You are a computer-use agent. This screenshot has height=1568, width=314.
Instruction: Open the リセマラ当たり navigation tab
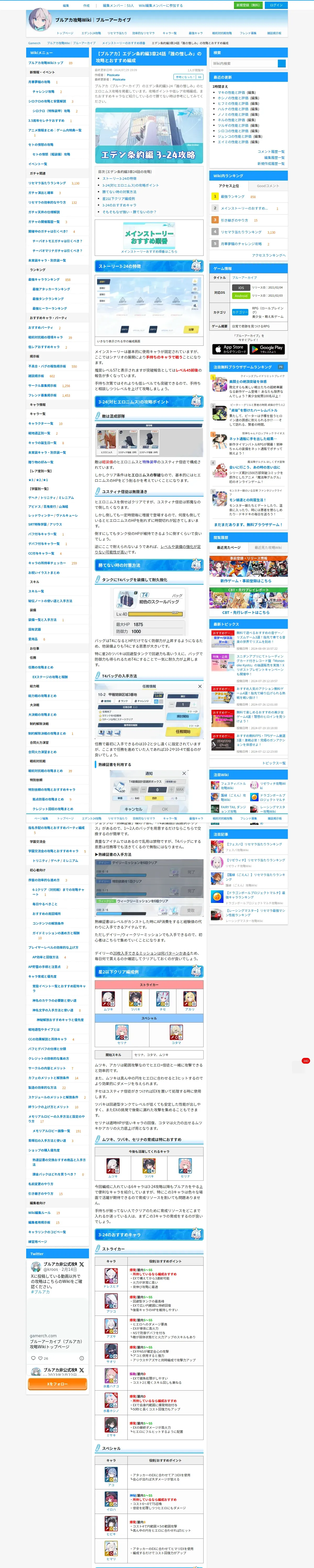tap(117, 33)
